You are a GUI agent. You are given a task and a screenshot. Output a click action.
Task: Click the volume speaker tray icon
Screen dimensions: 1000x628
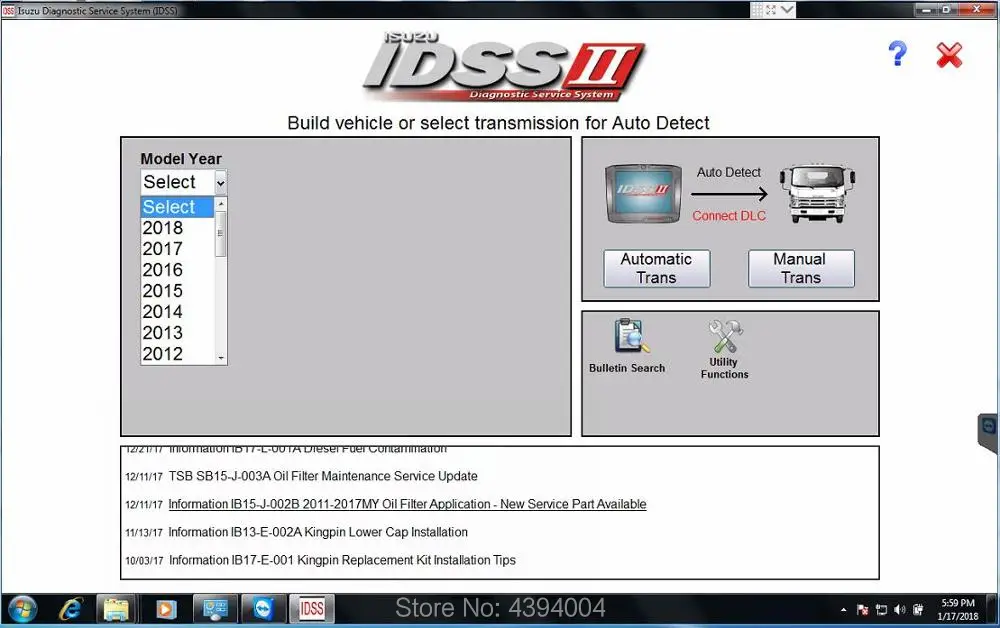900,610
